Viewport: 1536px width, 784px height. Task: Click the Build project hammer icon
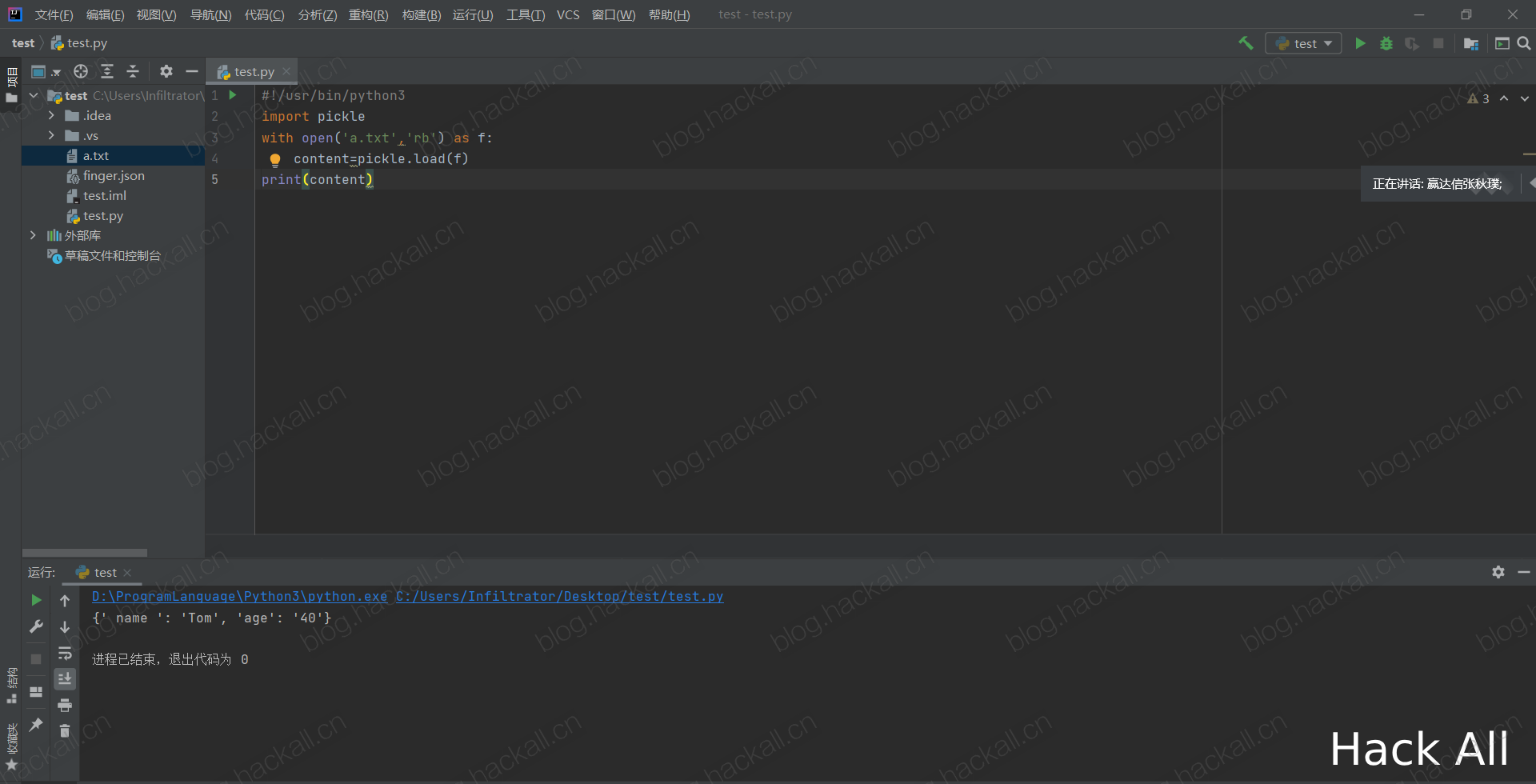coord(1246,43)
